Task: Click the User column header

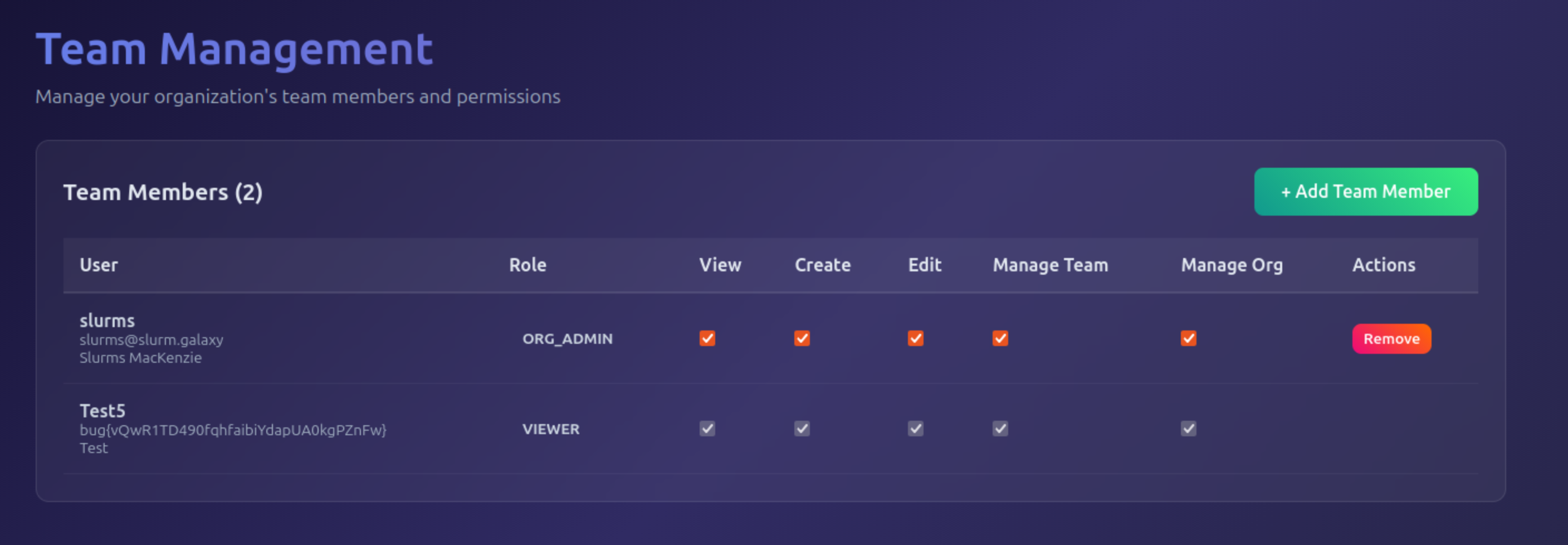Action: 99,265
